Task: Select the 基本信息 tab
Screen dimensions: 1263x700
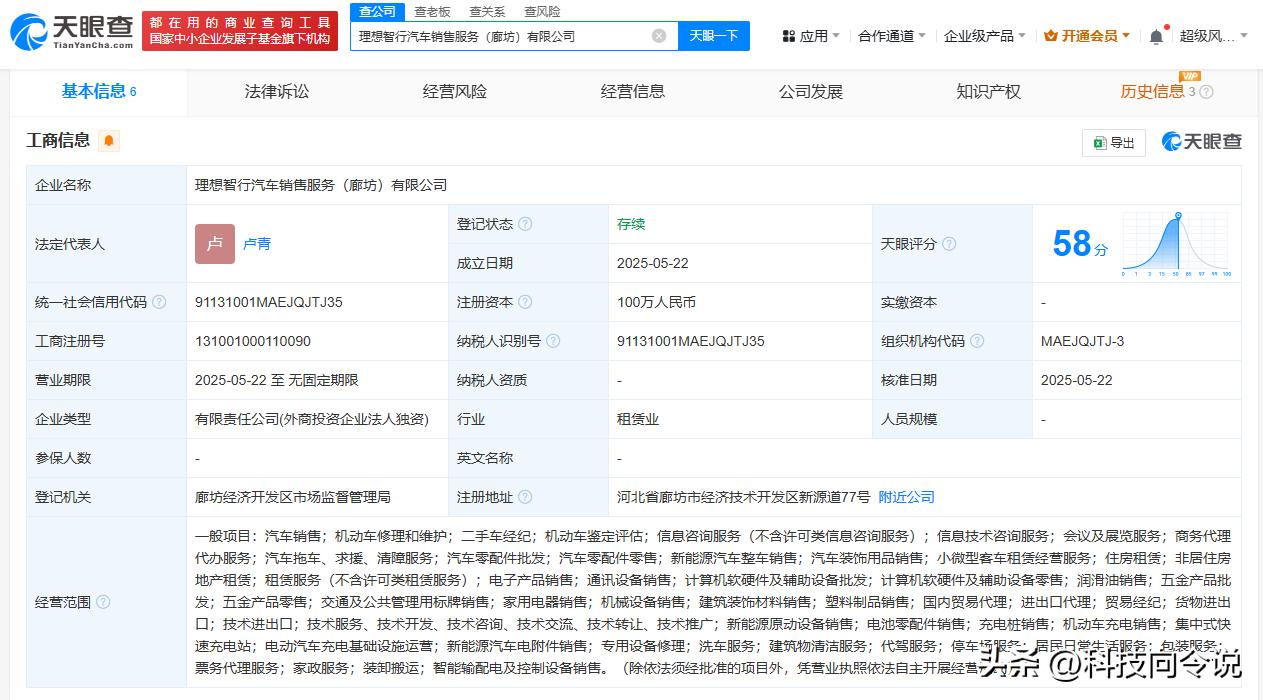Action: pos(99,92)
